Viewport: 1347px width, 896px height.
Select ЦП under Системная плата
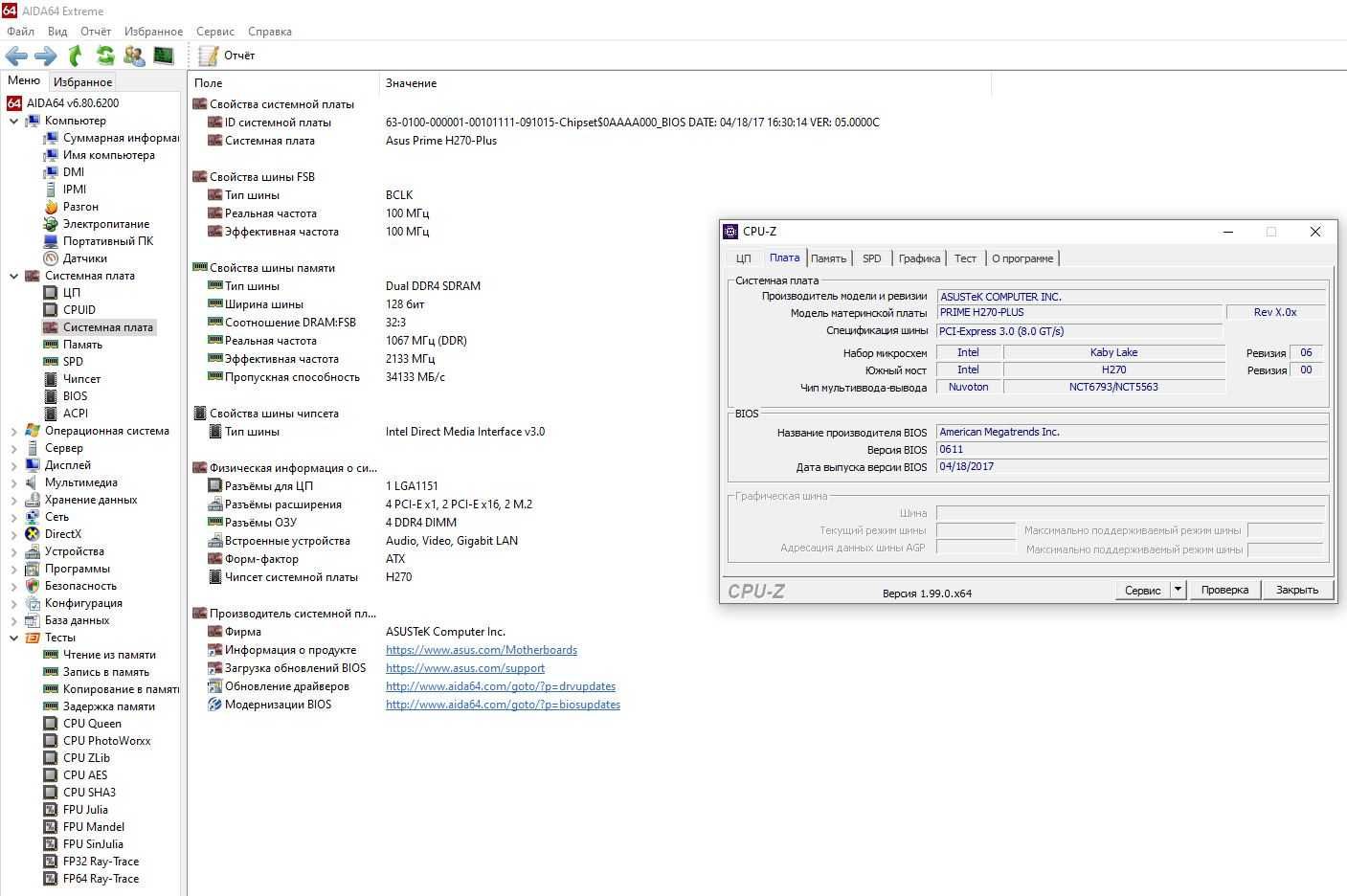tap(72, 293)
